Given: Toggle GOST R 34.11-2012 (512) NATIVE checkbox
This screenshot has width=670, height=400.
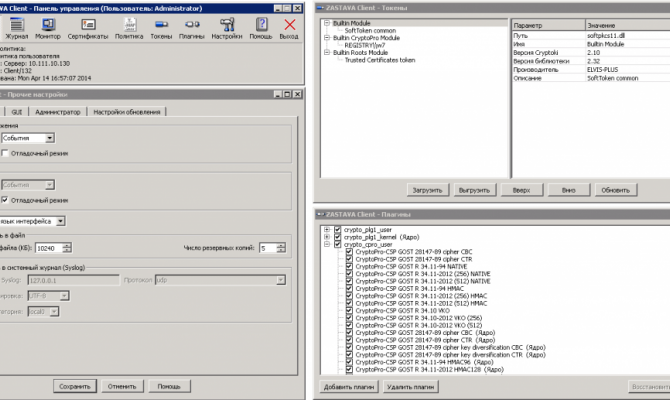Looking at the screenshot, I should coord(349,281).
